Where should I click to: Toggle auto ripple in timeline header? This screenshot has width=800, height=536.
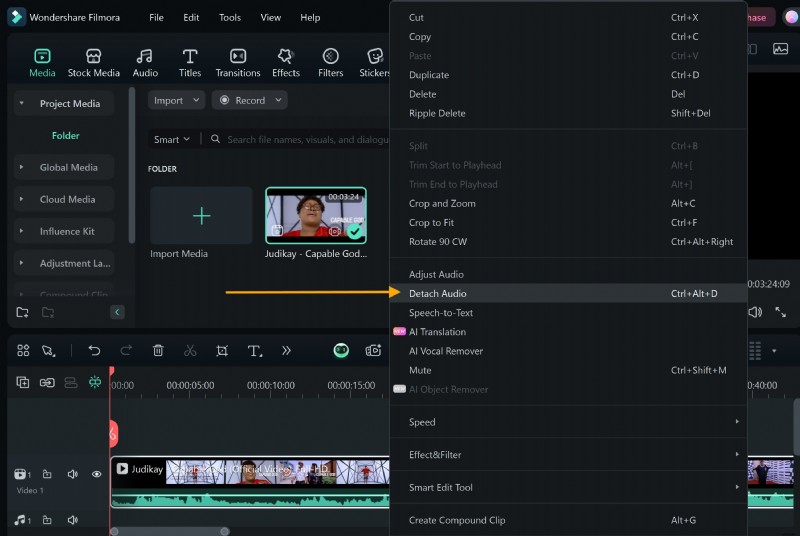pyautogui.click(x=71, y=382)
